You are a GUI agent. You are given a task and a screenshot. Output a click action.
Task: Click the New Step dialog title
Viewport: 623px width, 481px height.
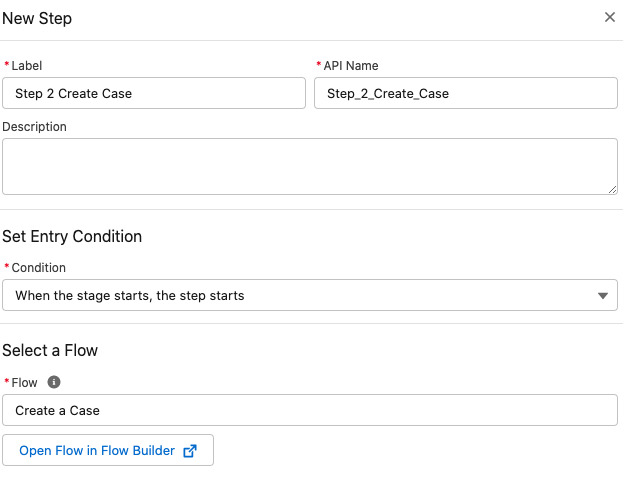[37, 18]
